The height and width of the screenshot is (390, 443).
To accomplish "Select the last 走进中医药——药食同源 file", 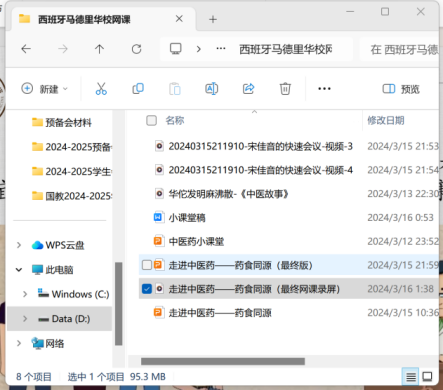I will coord(220,313).
